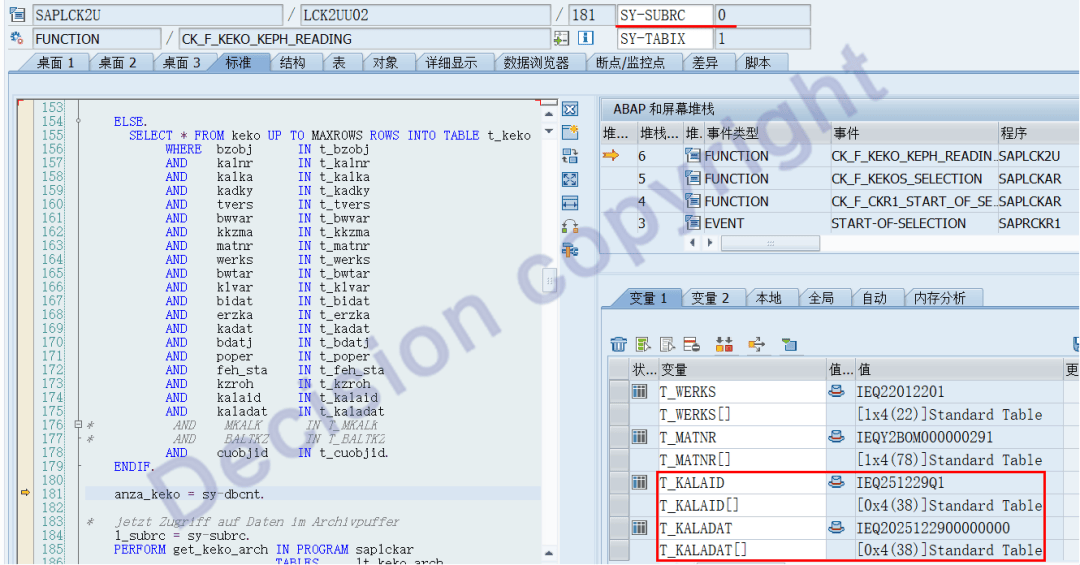The height and width of the screenshot is (565, 1080).
Task: Open the value detail icon for T_KALAID
Action: point(837,483)
